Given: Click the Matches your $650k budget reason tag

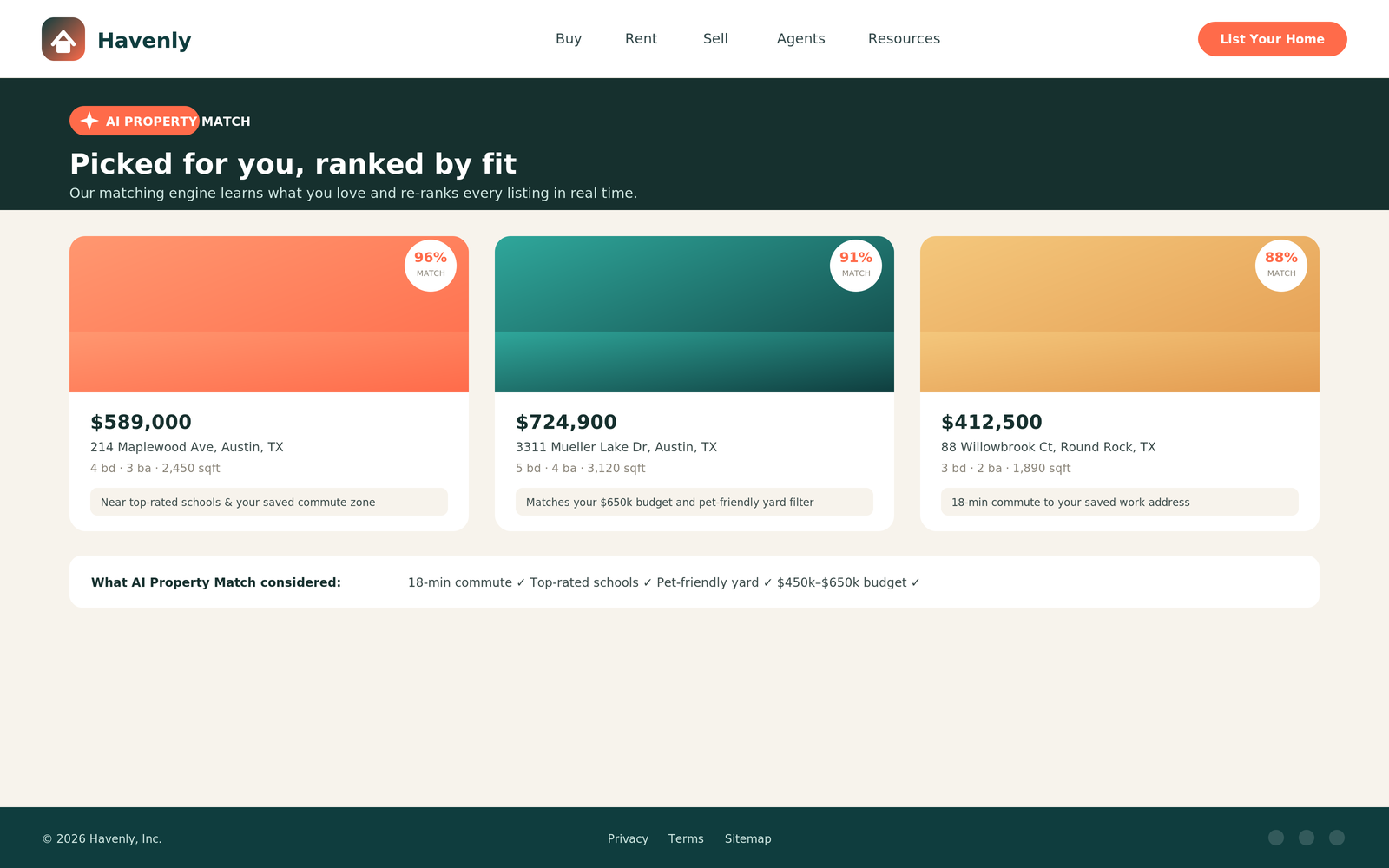Looking at the screenshot, I should click(694, 502).
